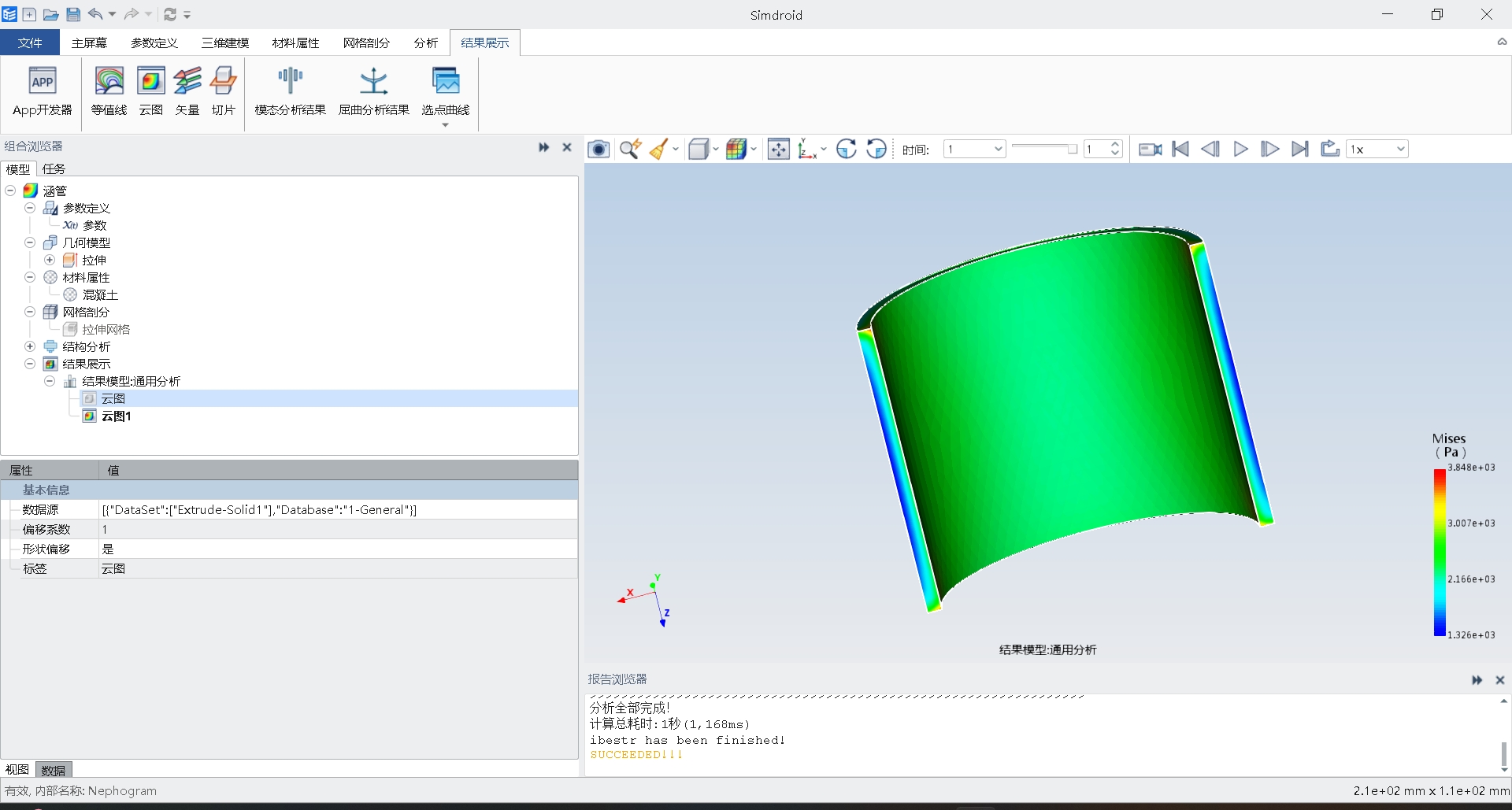The image size is (1512, 810).
Task: Collapse the 参数定义 tree node
Action: 30,208
